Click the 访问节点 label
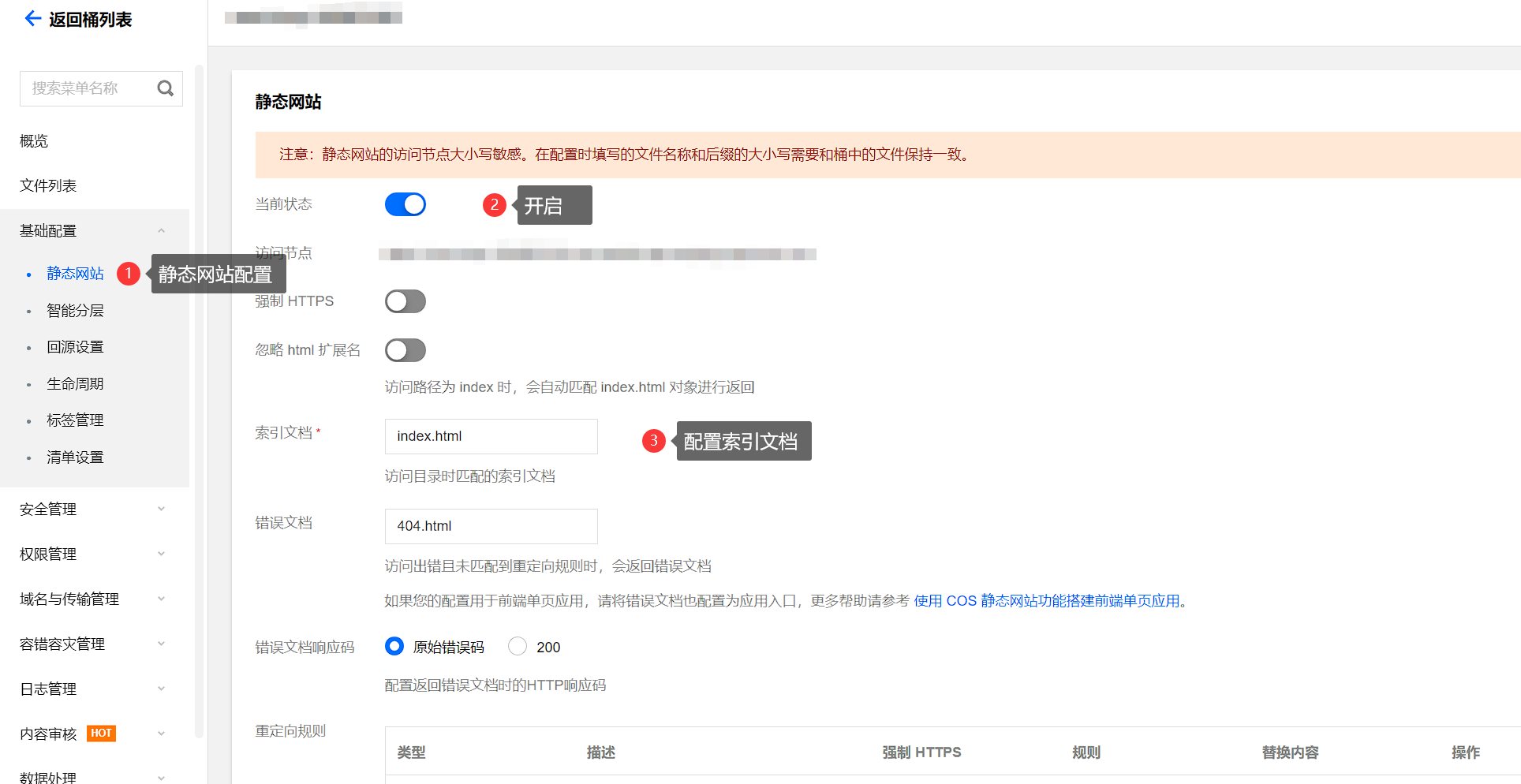The image size is (1521, 784). [x=283, y=253]
